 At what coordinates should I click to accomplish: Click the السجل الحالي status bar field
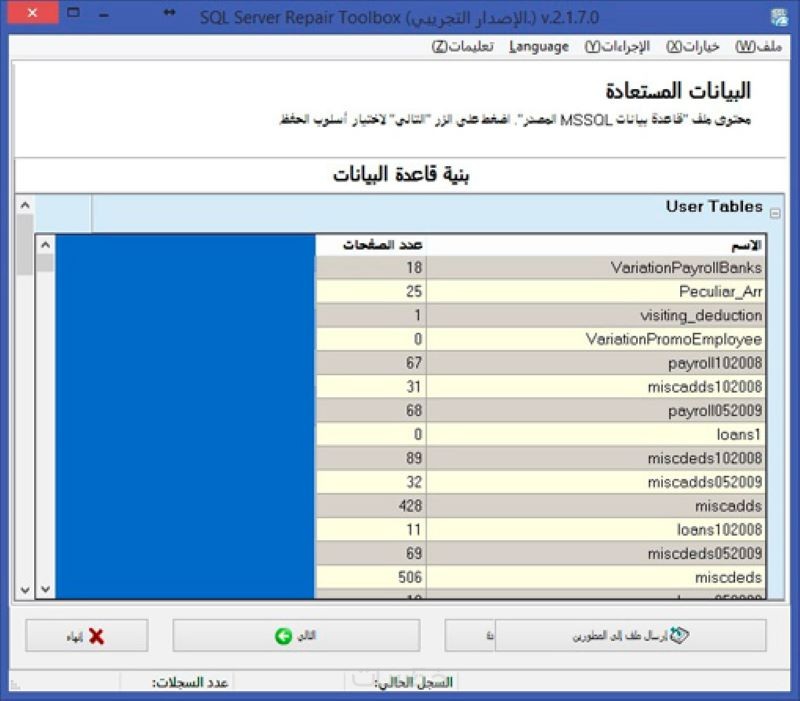(x=413, y=683)
